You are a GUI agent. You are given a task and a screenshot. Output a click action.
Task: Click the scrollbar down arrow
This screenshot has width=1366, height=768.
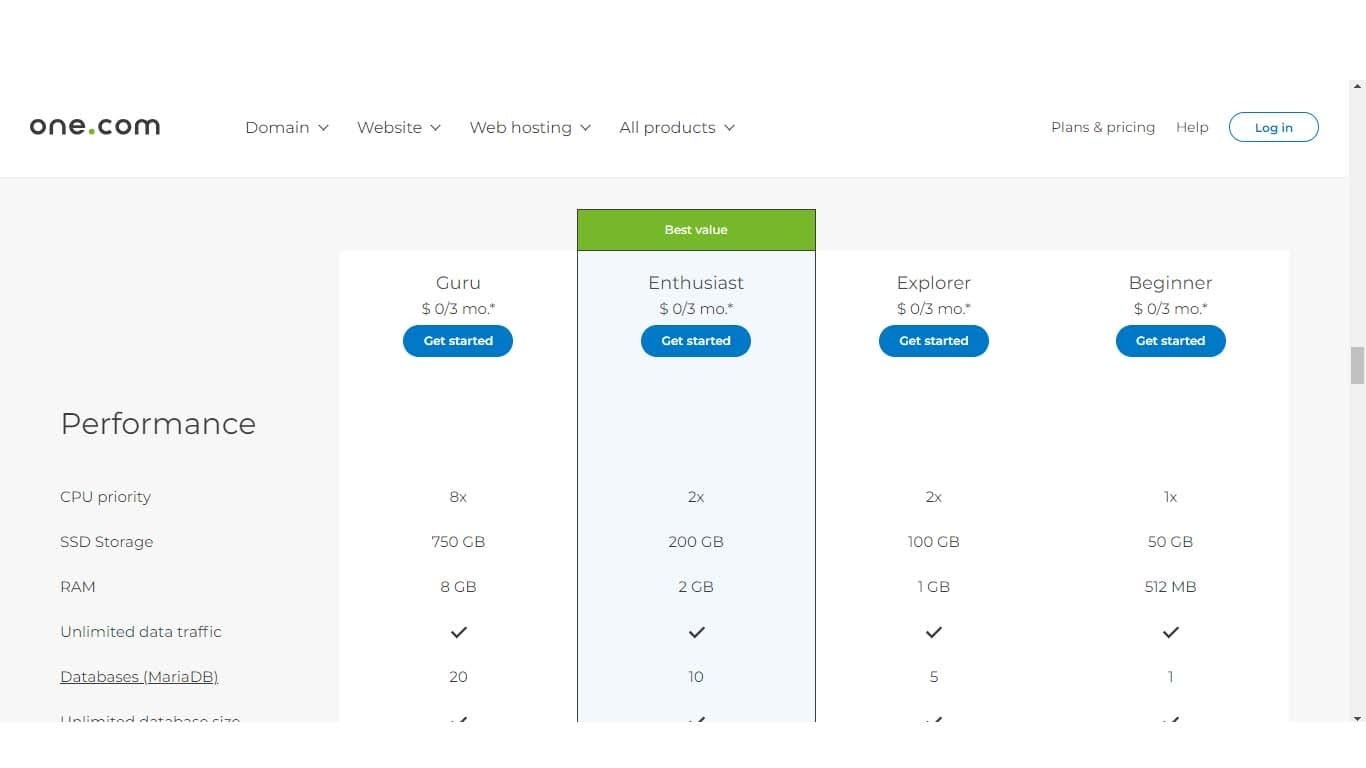1357,718
